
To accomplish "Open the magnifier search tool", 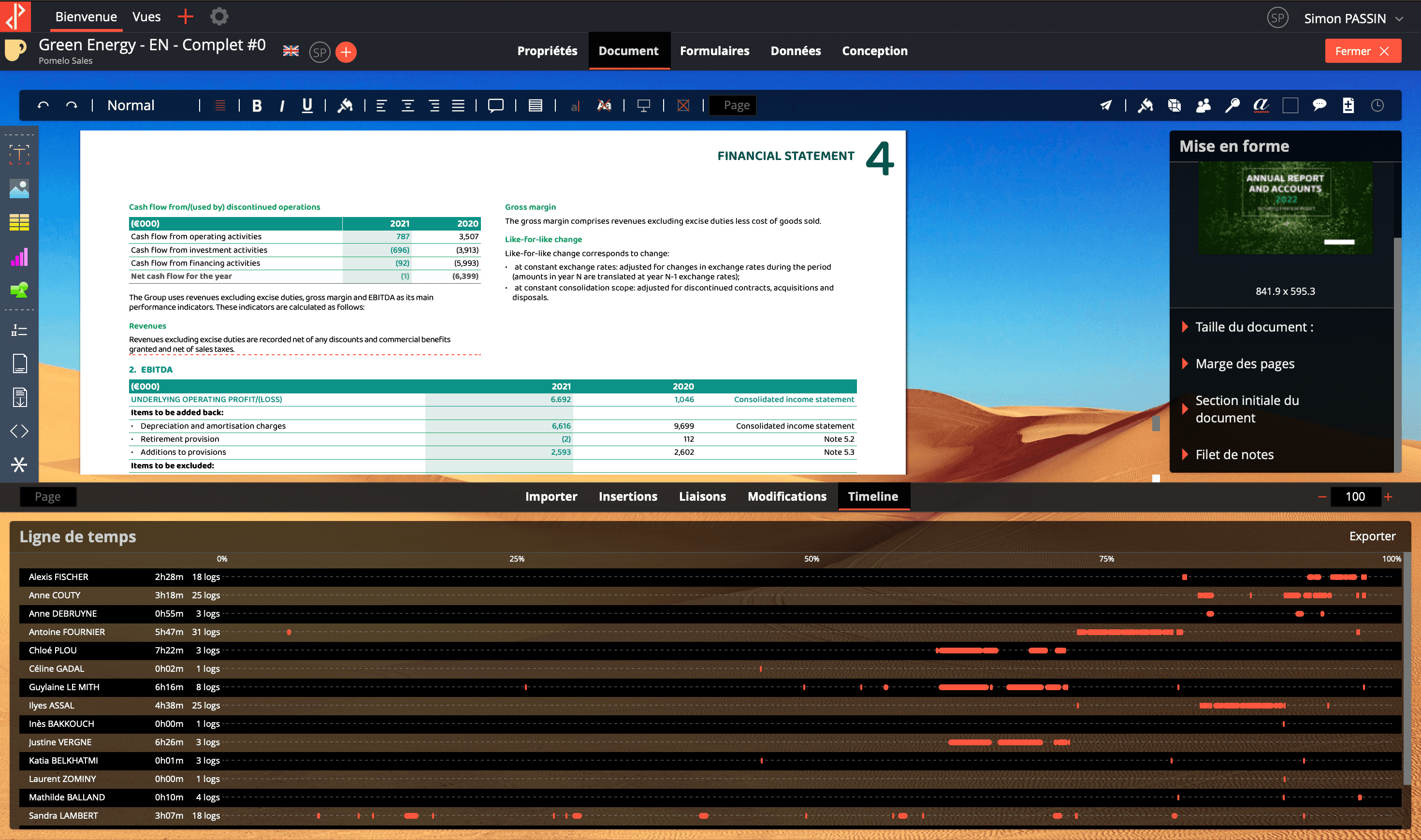I will point(1232,105).
